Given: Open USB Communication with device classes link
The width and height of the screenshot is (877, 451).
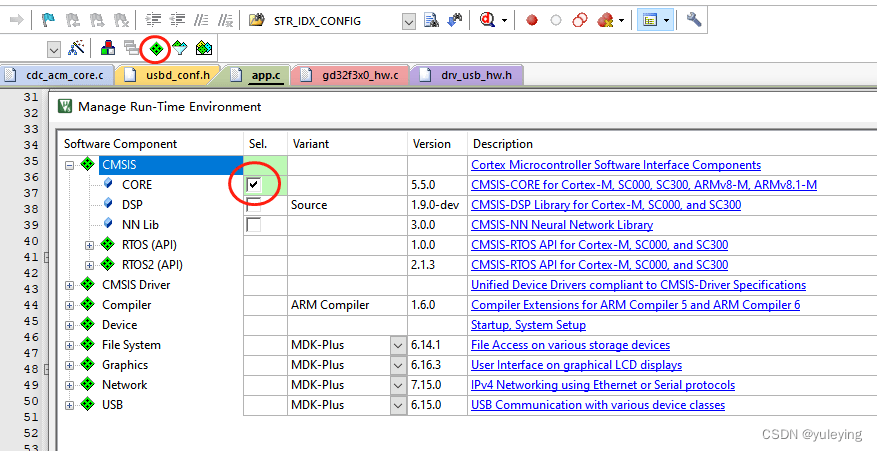Looking at the screenshot, I should (x=598, y=405).
